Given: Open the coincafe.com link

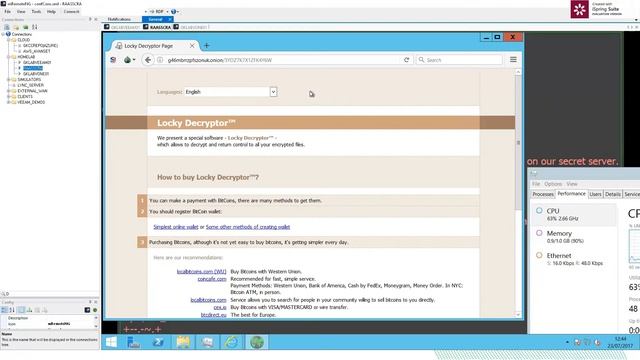Looking at the screenshot, I should point(212,279).
